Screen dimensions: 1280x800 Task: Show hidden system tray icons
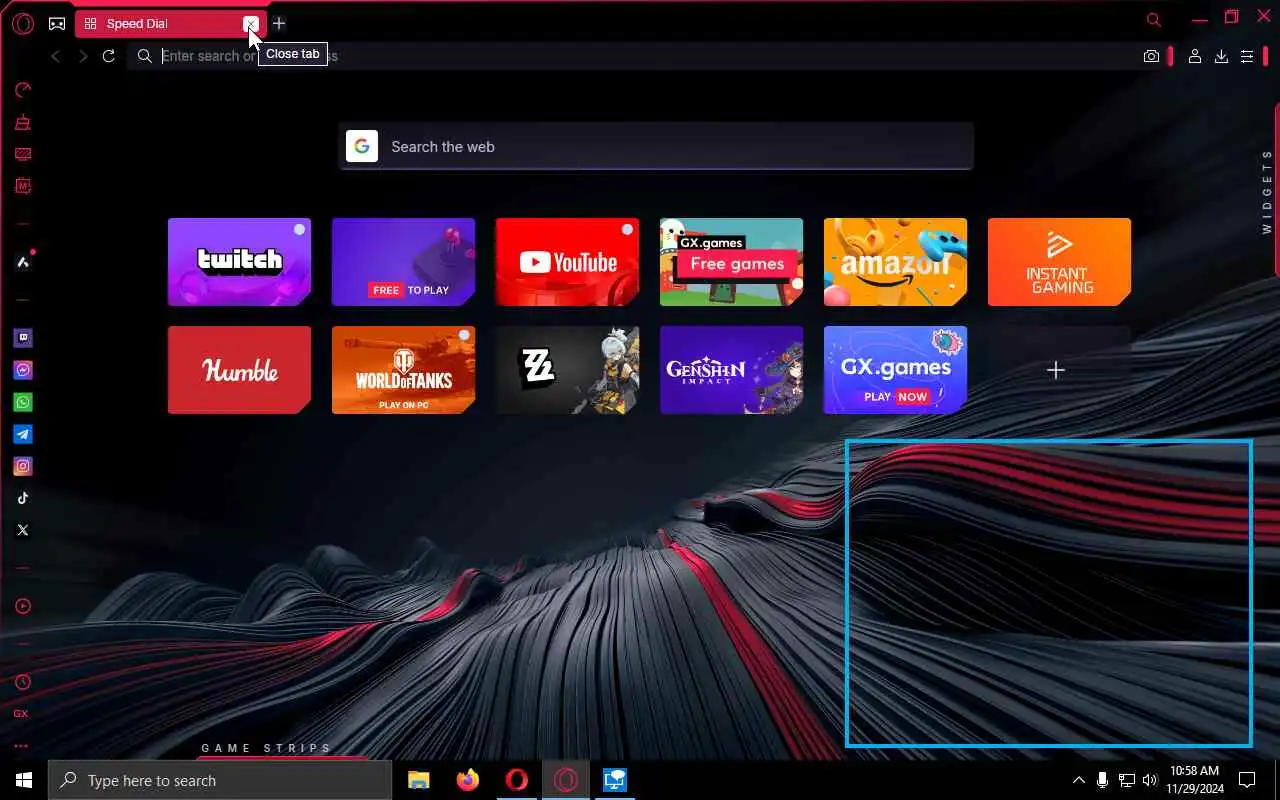[x=1078, y=780]
